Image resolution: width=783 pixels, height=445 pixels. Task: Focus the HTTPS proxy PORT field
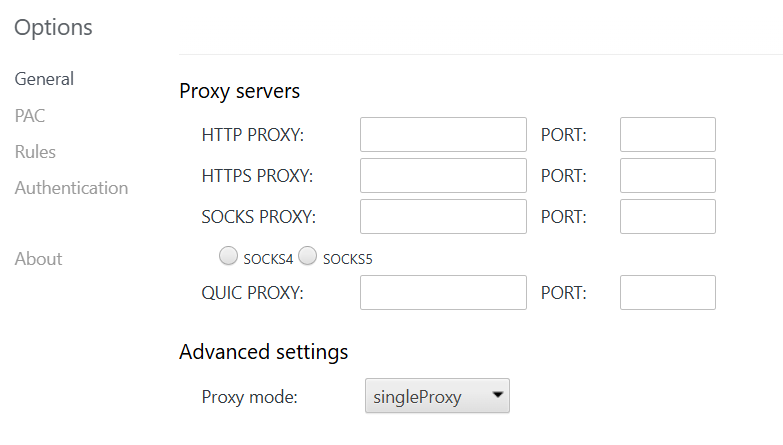coord(667,175)
